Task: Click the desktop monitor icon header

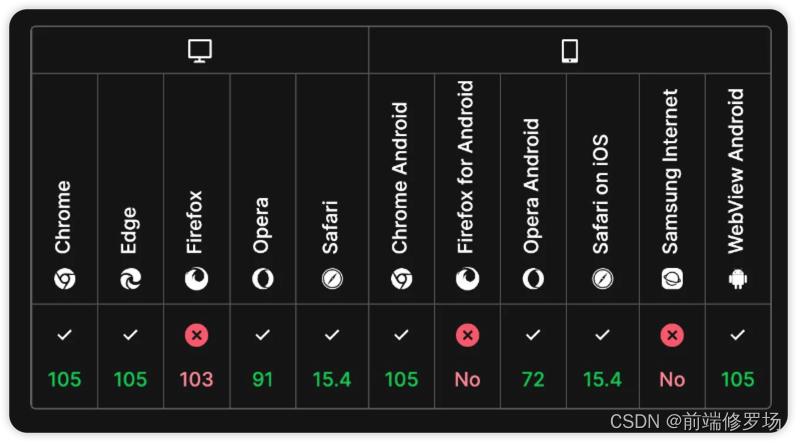Action: pos(200,51)
